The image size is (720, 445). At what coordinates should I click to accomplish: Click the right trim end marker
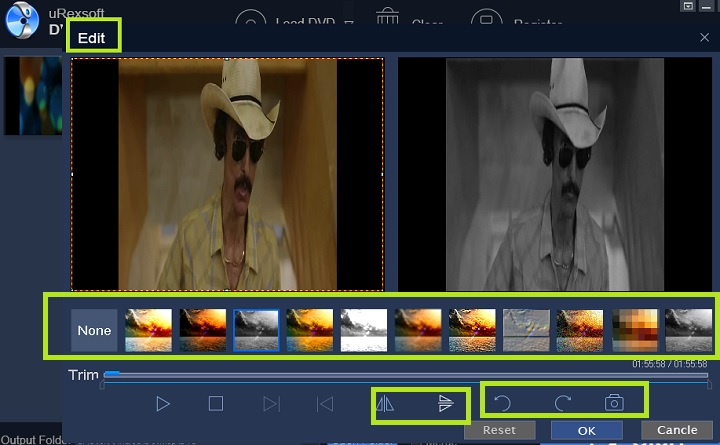pos(709,385)
